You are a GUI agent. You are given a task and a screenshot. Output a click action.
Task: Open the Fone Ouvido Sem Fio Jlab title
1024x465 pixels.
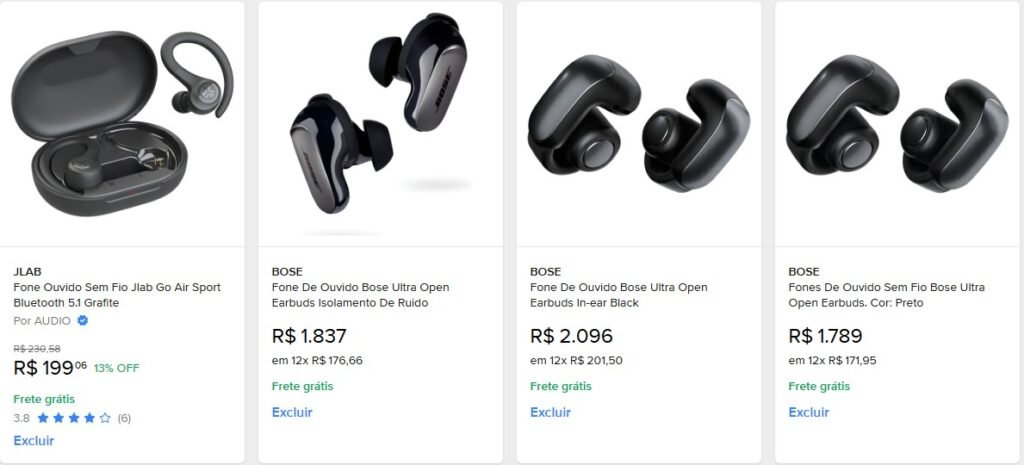[117, 295]
